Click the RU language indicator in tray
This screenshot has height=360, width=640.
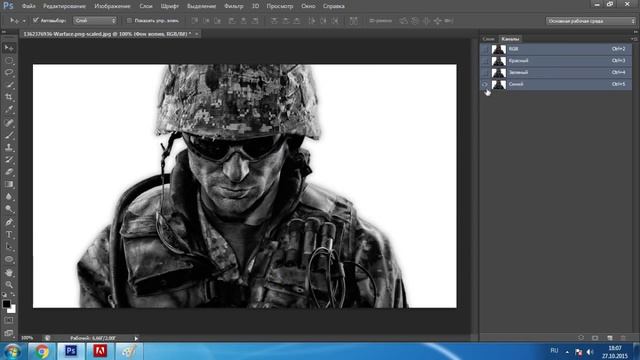click(x=554, y=351)
